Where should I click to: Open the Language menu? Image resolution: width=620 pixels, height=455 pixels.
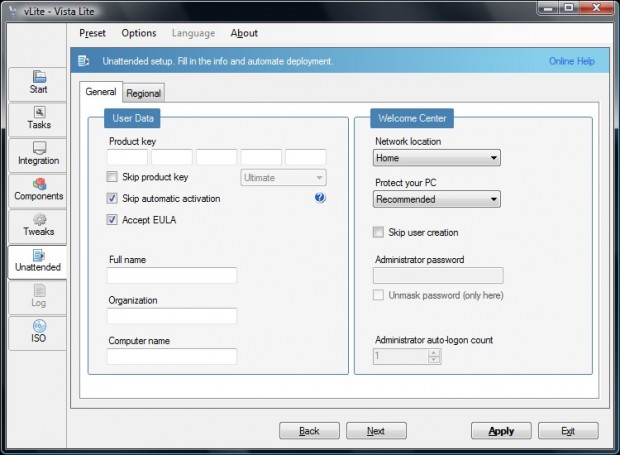193,33
